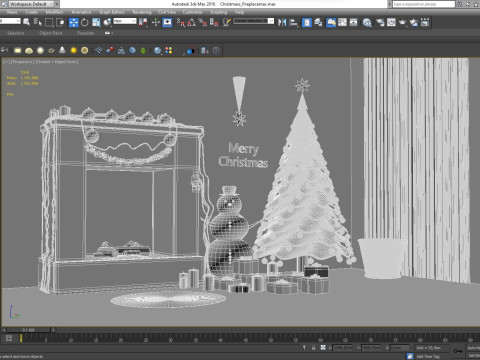Open the Customize menu

point(192,12)
